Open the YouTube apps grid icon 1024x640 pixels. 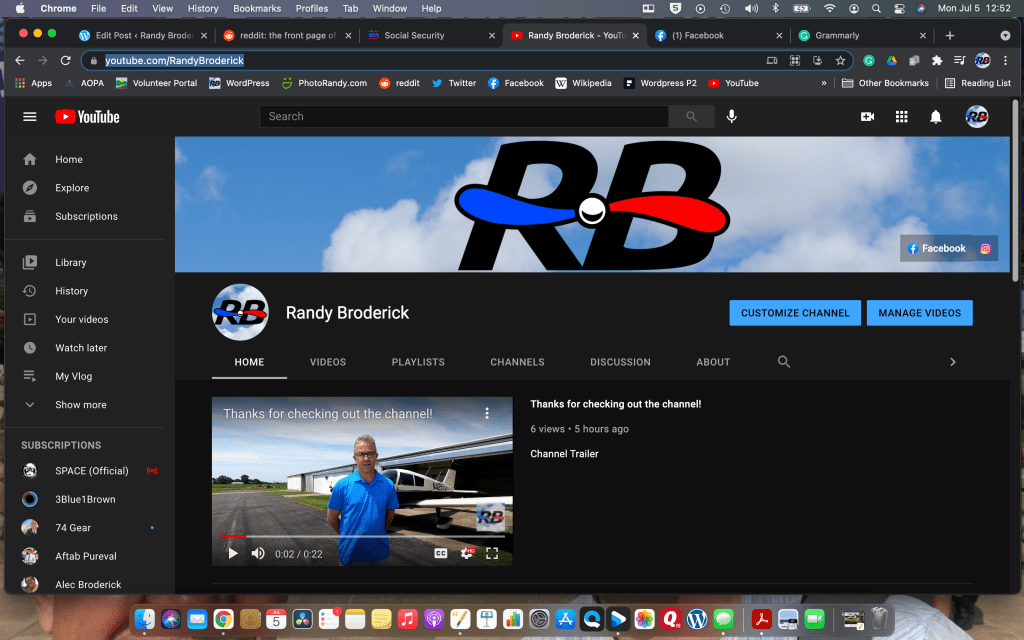tap(901, 117)
